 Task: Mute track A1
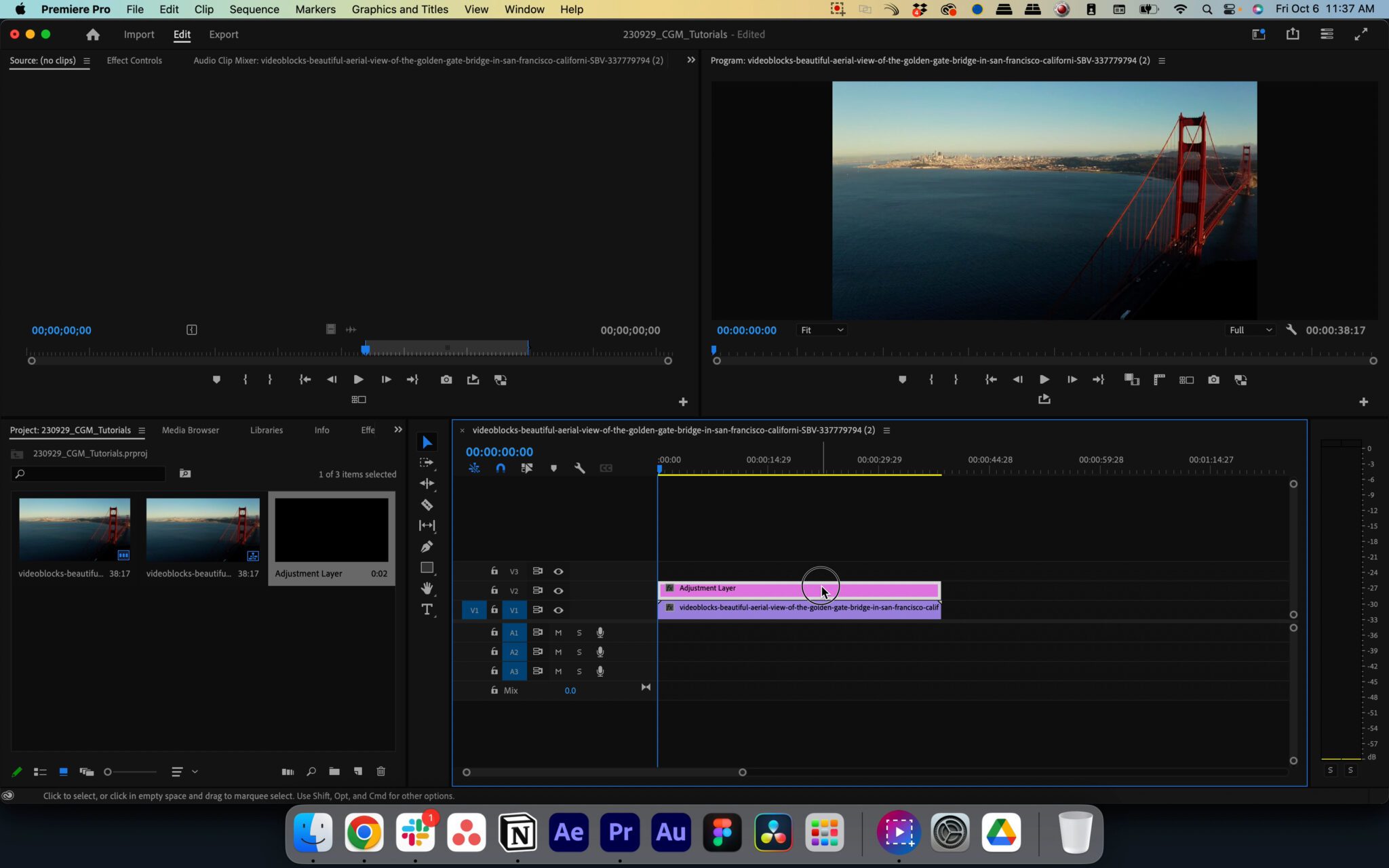558,633
